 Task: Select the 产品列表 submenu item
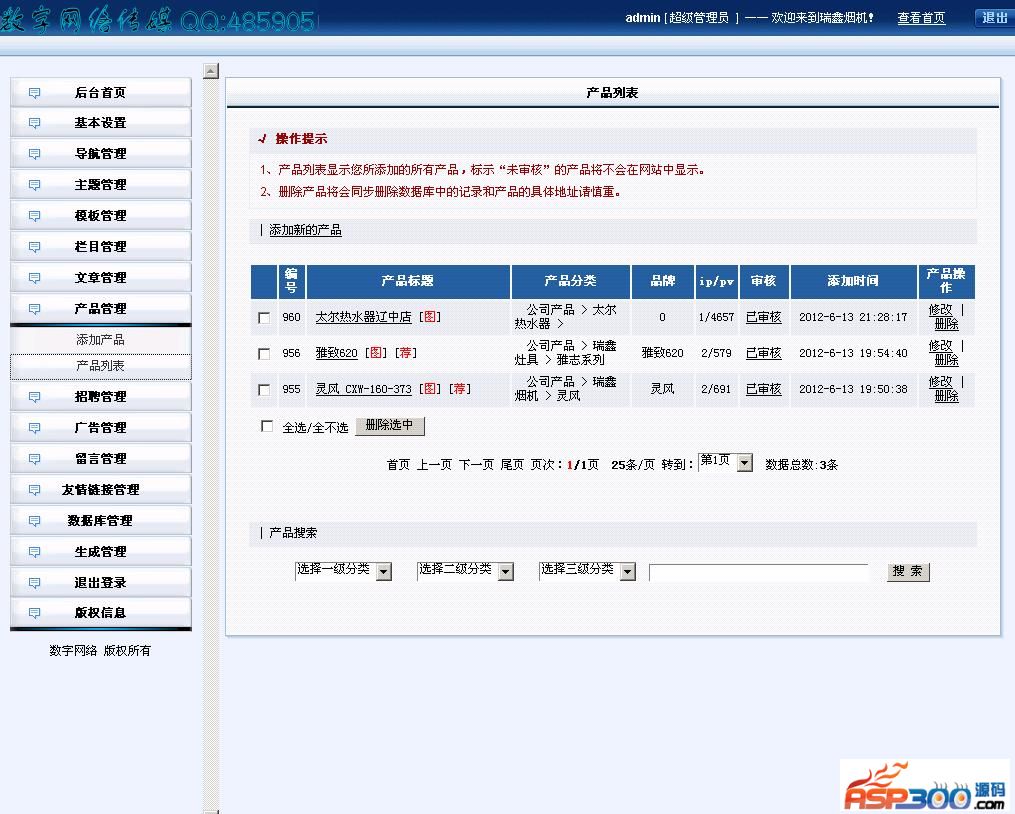101,367
